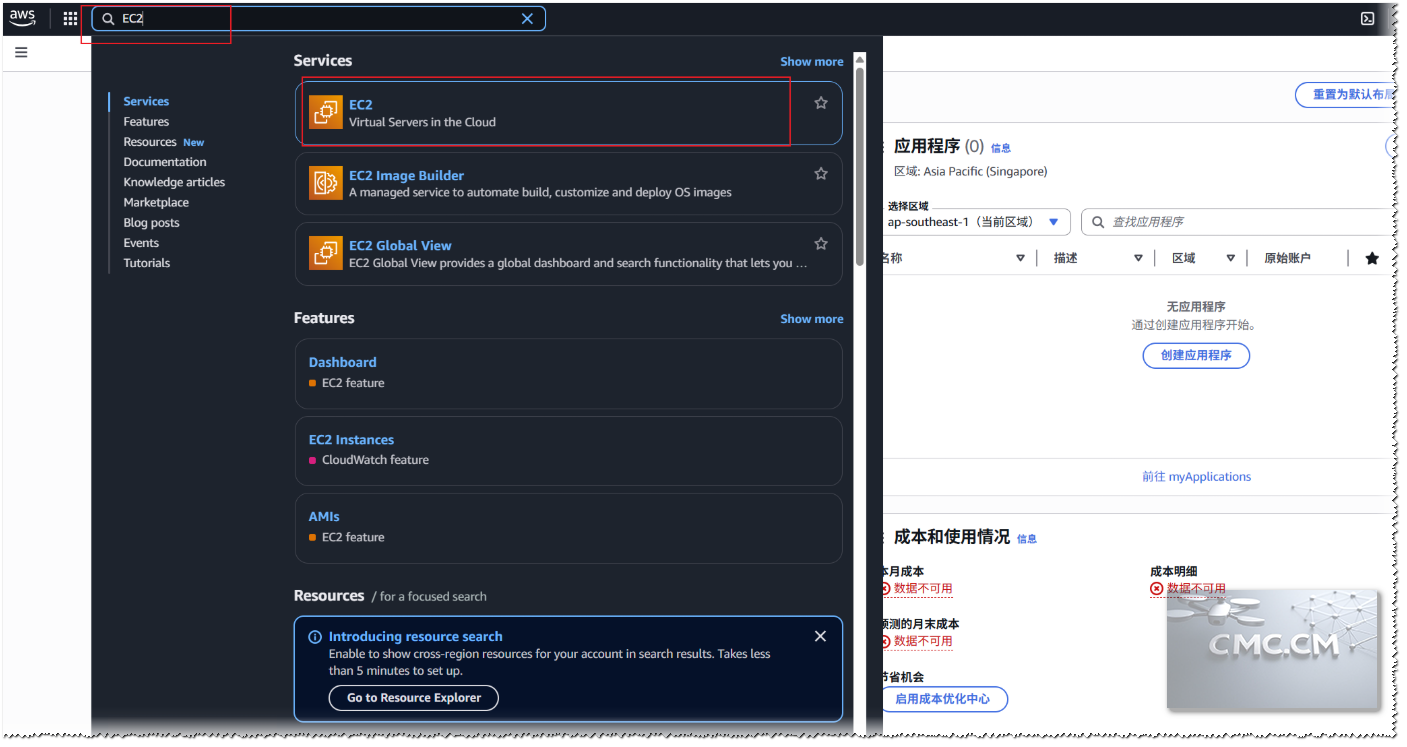This screenshot has width=1407, height=747.
Task: Select Events category
Action: (x=141, y=243)
